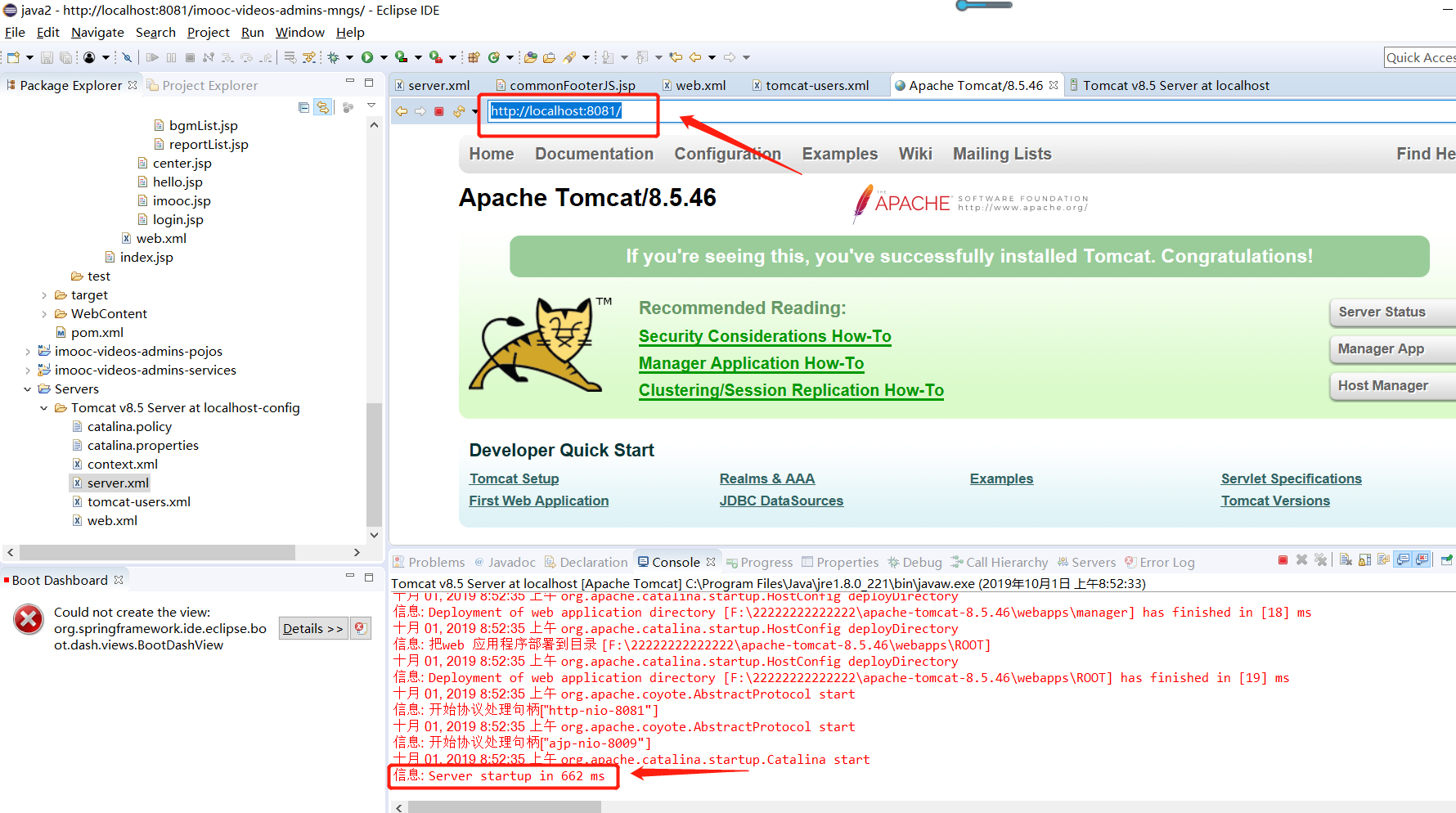Click the Remove Launch gray X icon
Image resolution: width=1456 pixels, height=813 pixels.
point(1301,560)
